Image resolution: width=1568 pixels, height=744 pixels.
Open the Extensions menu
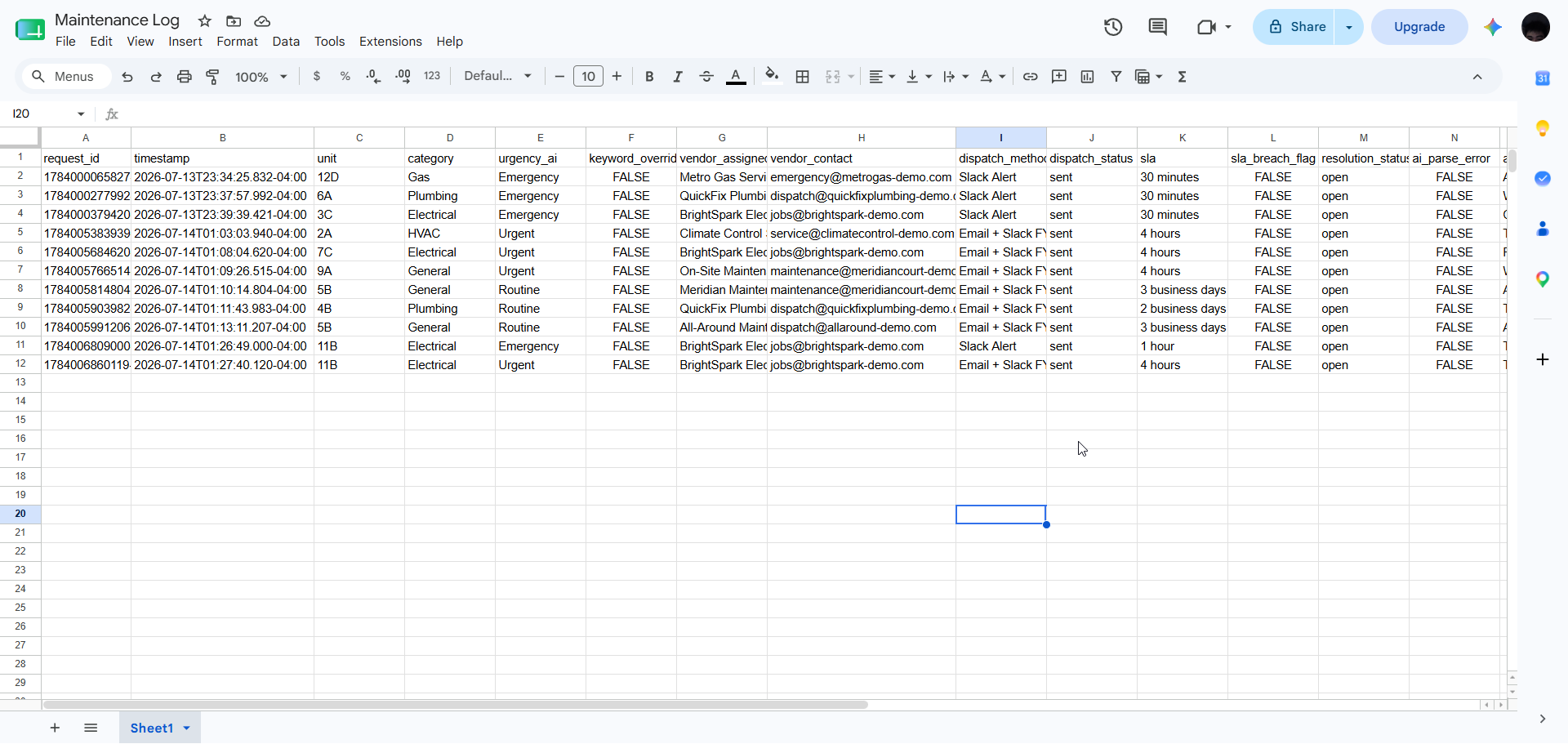click(390, 42)
